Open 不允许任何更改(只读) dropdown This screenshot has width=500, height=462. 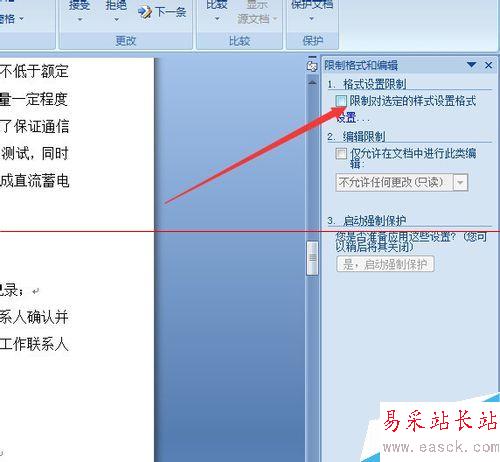pyautogui.click(x=460, y=182)
